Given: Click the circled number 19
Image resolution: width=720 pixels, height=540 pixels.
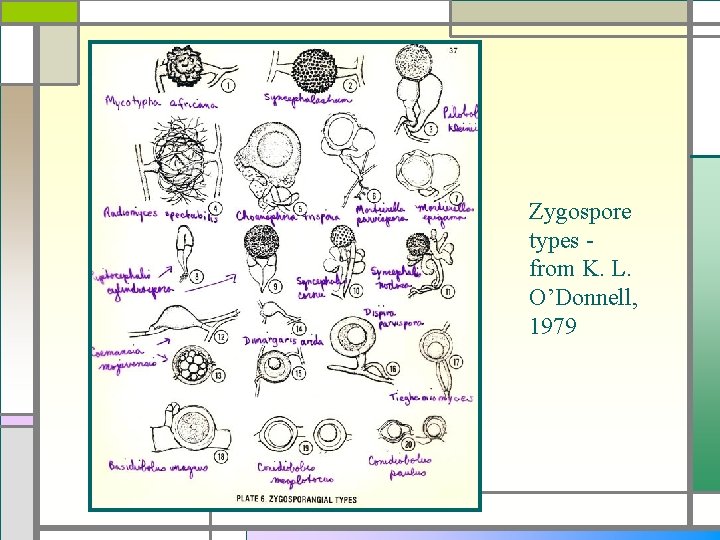Looking at the screenshot, I should pos(305,448).
